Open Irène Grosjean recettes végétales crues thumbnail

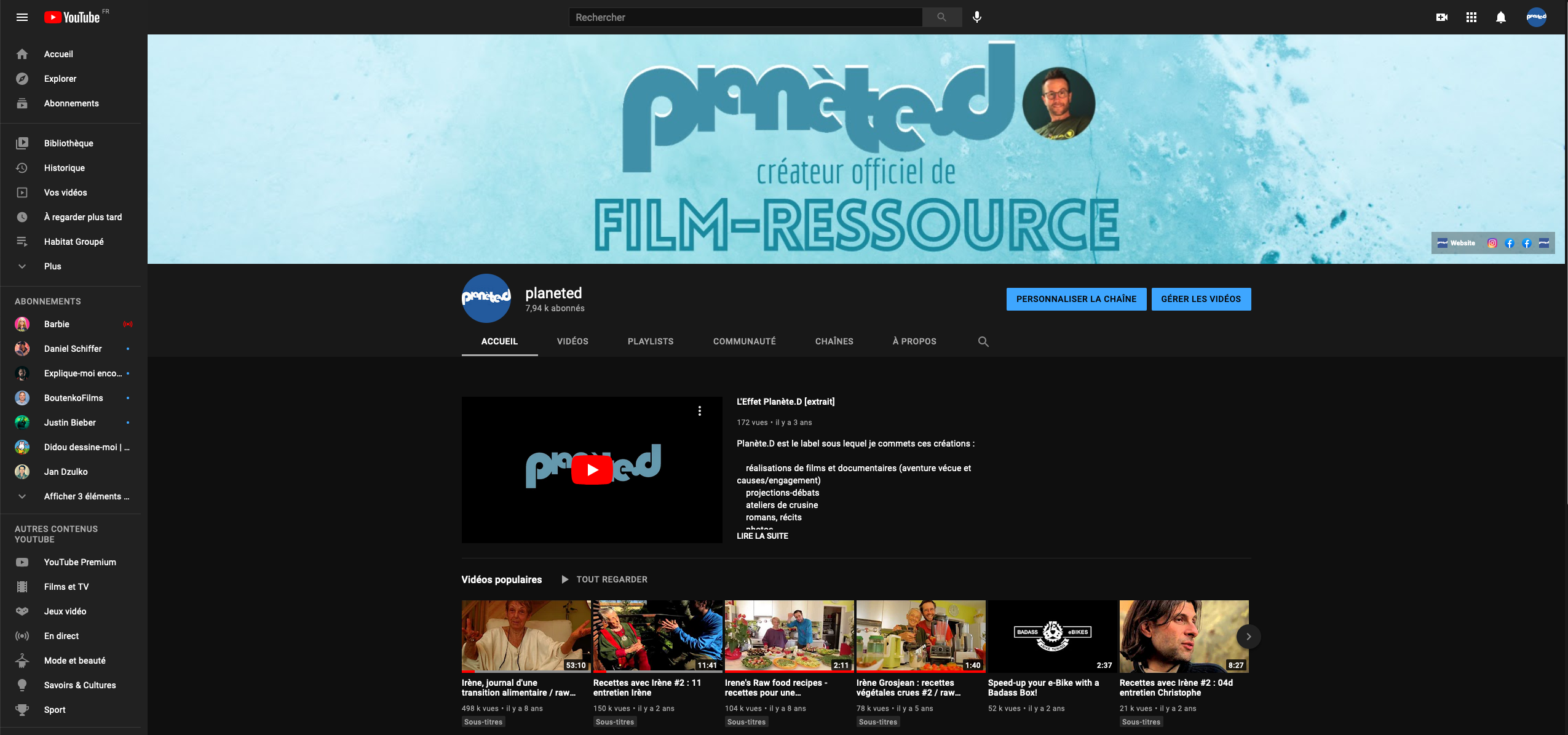[921, 637]
